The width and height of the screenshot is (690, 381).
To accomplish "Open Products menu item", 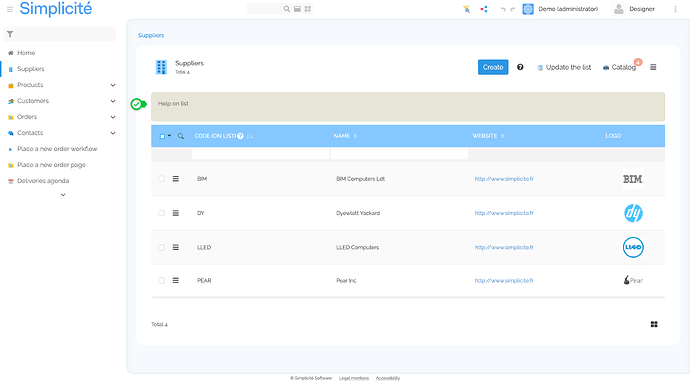I will tap(30, 85).
